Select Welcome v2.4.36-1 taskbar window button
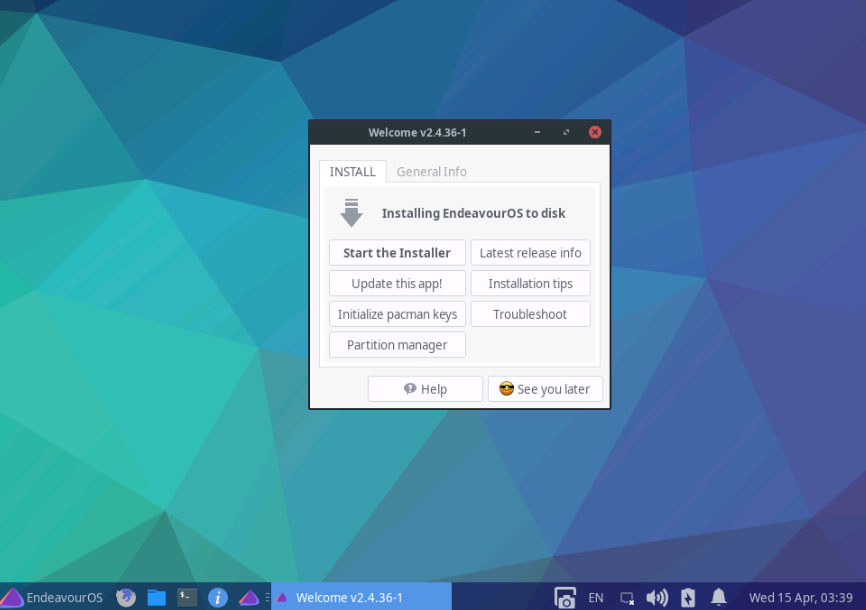Viewport: 866px width, 610px height. click(x=361, y=597)
